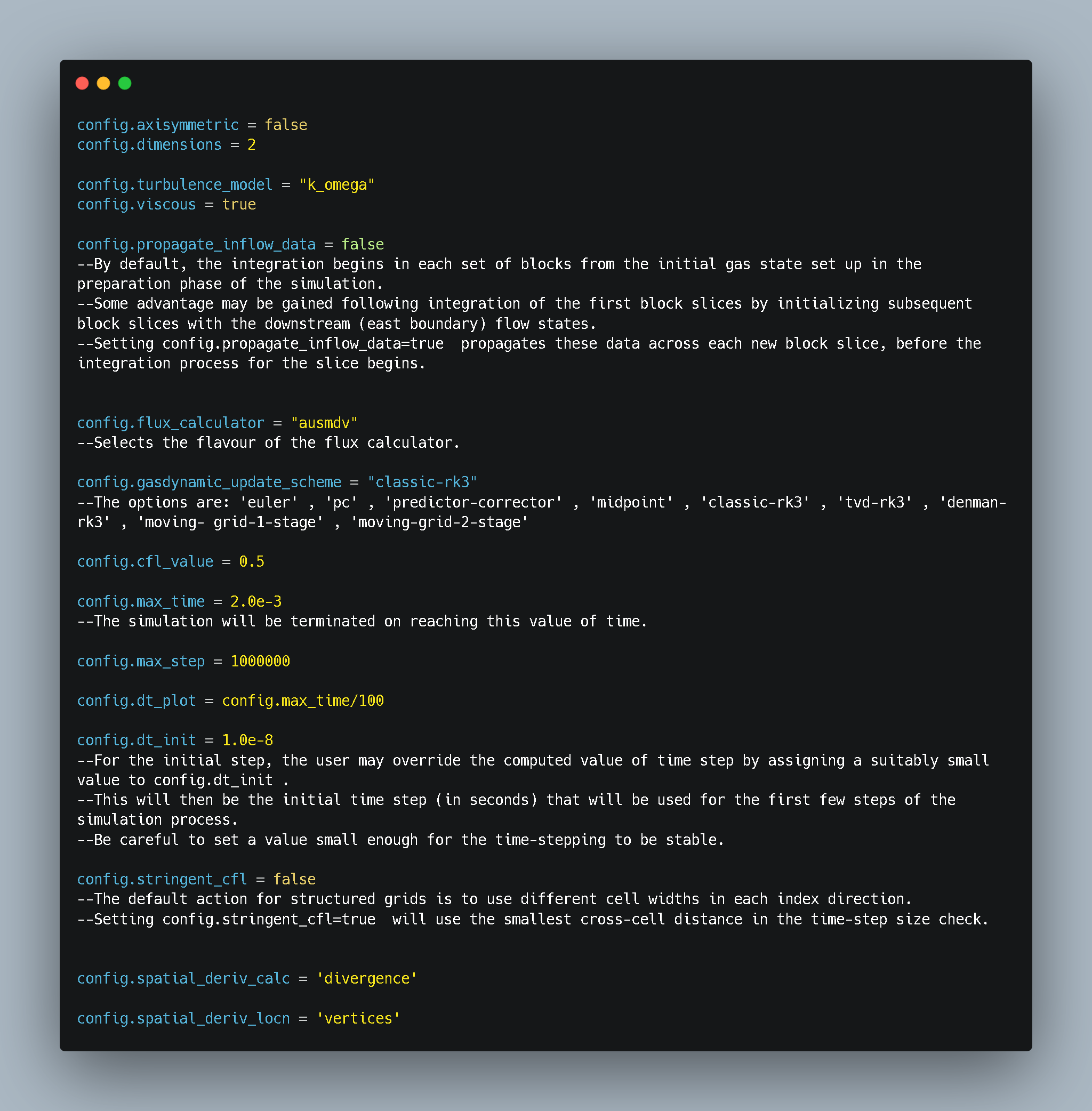Screen dimensions: 1092x1111
Task: Click the config.dimensions value 2
Action: [x=251, y=144]
